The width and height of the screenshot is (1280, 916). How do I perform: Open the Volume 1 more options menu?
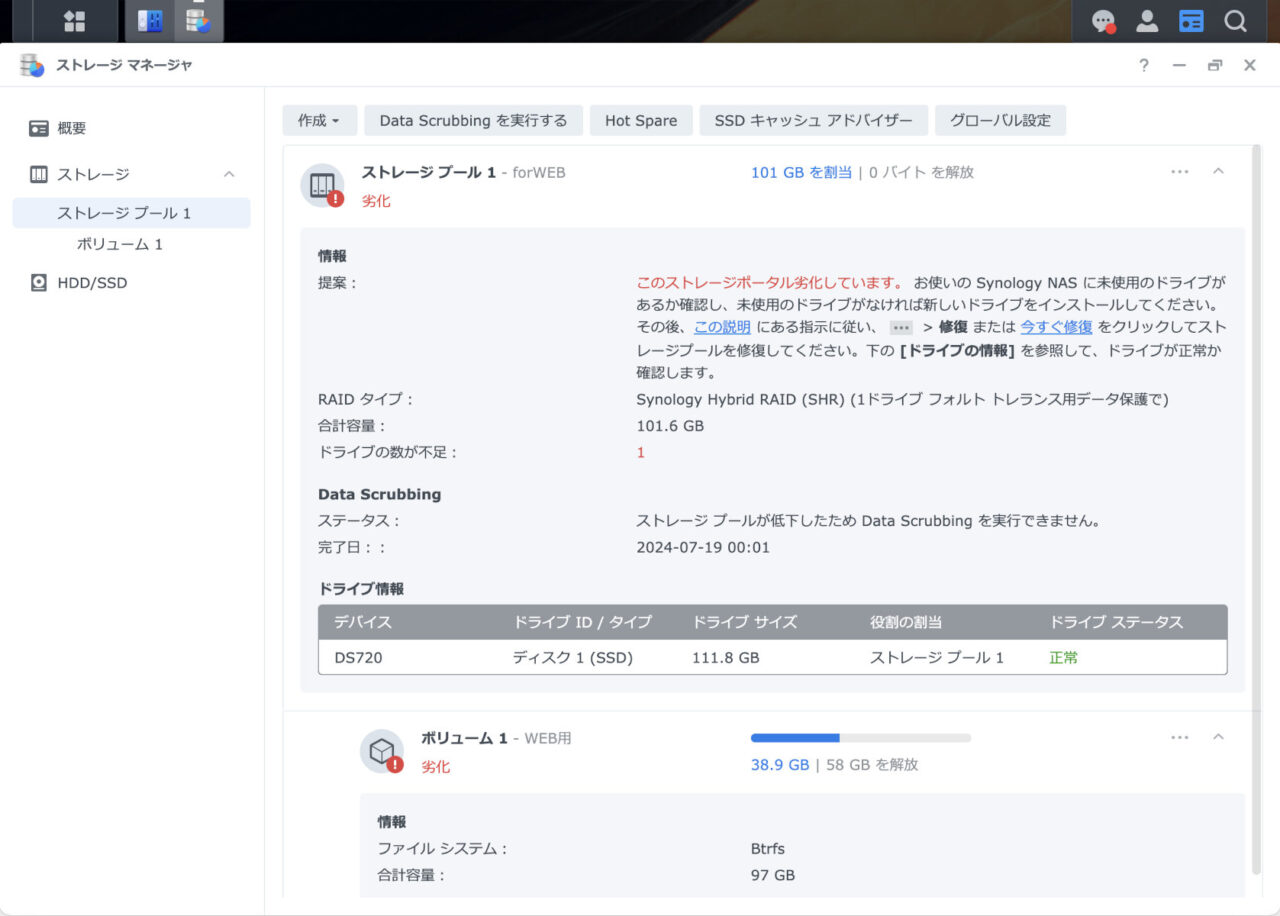click(1180, 738)
